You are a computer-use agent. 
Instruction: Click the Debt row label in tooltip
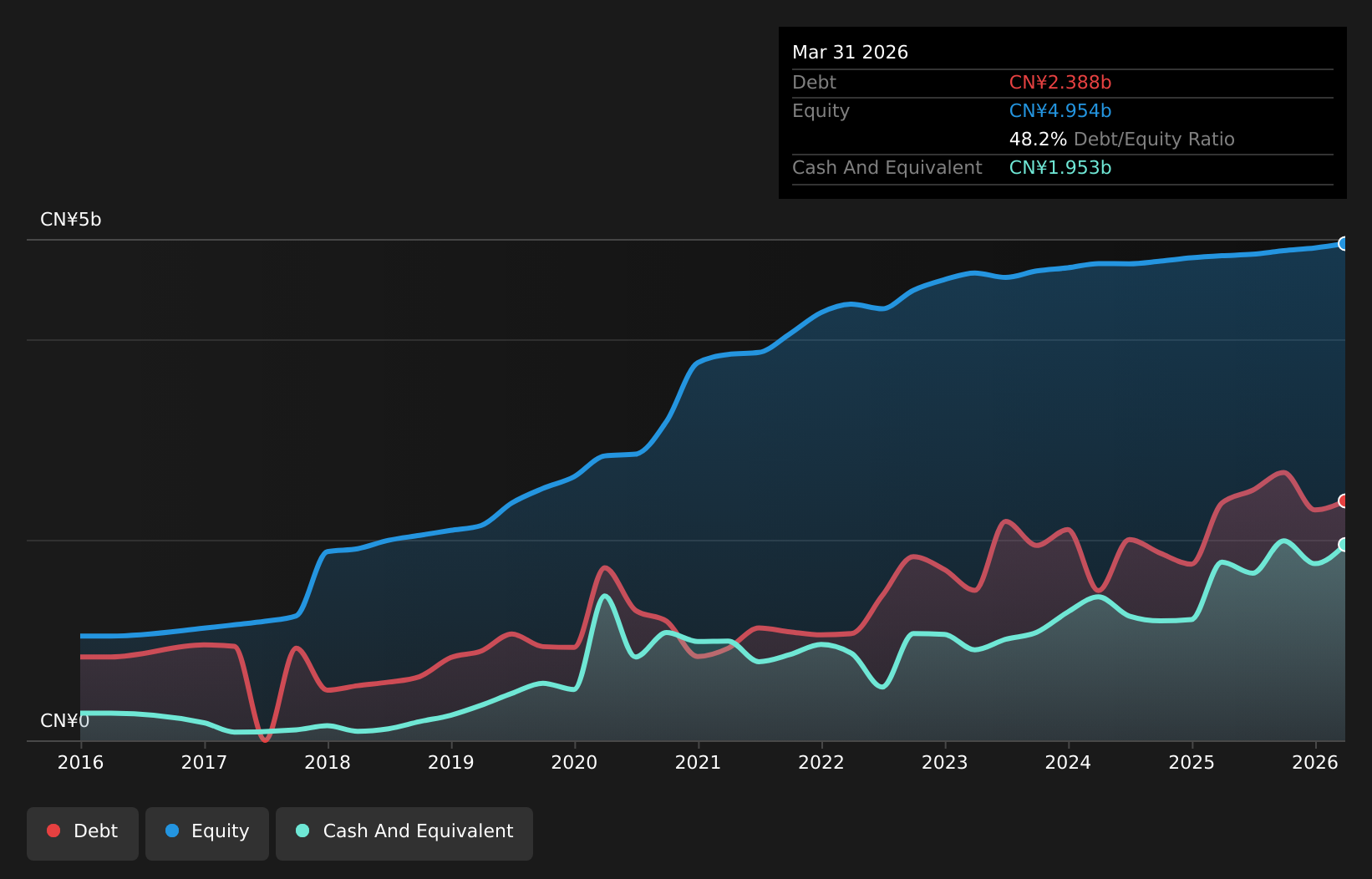814,83
